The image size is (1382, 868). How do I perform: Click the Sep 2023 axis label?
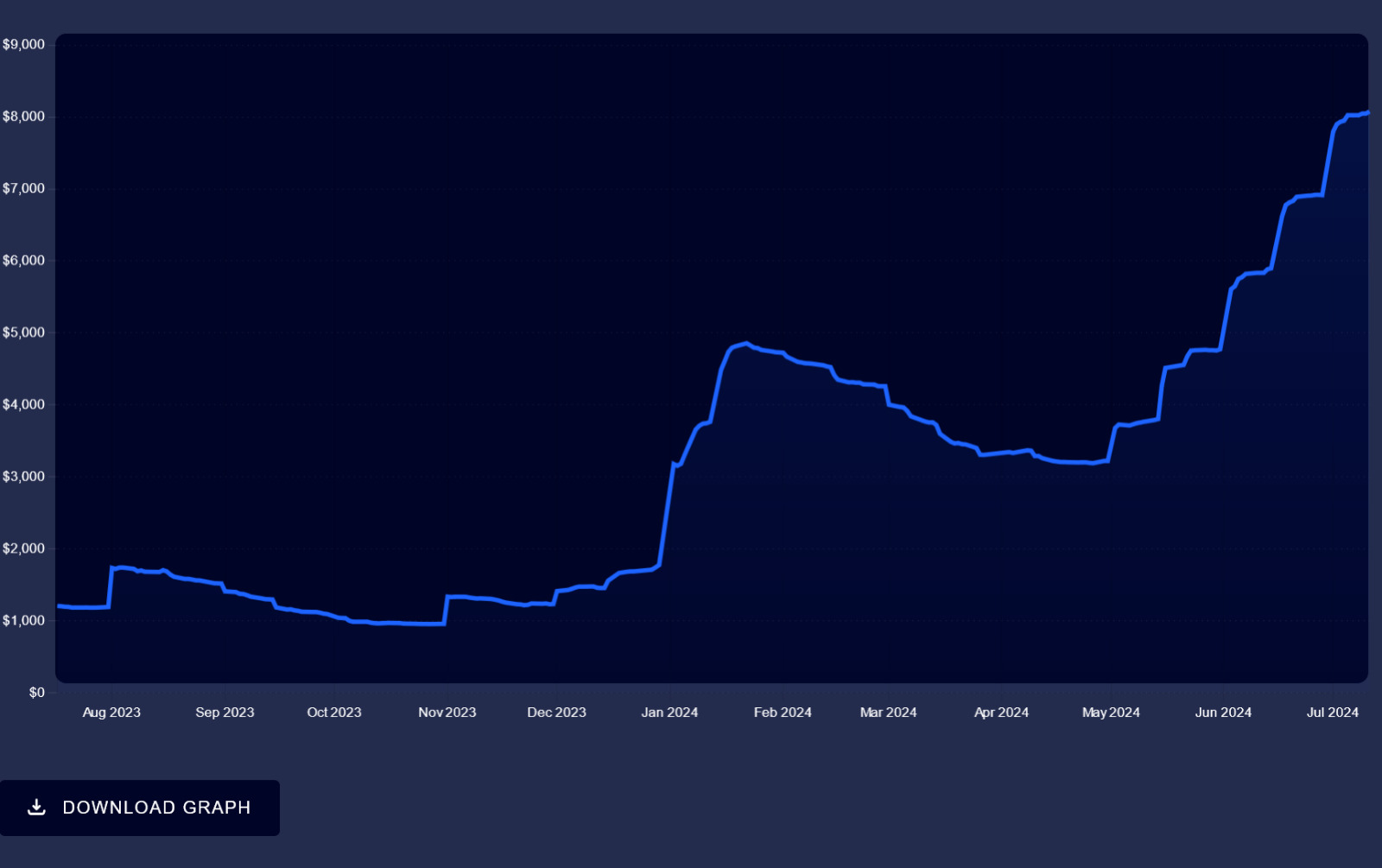(225, 713)
